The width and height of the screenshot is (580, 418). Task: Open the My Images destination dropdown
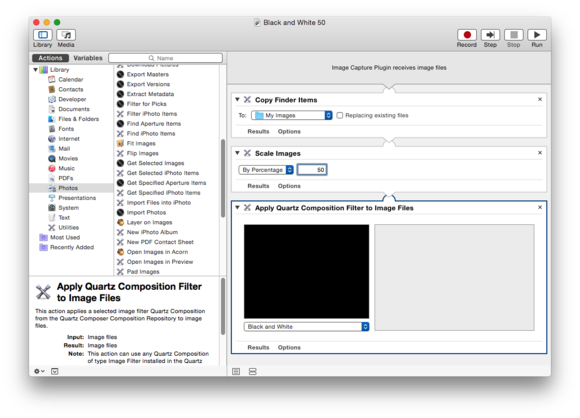click(292, 115)
